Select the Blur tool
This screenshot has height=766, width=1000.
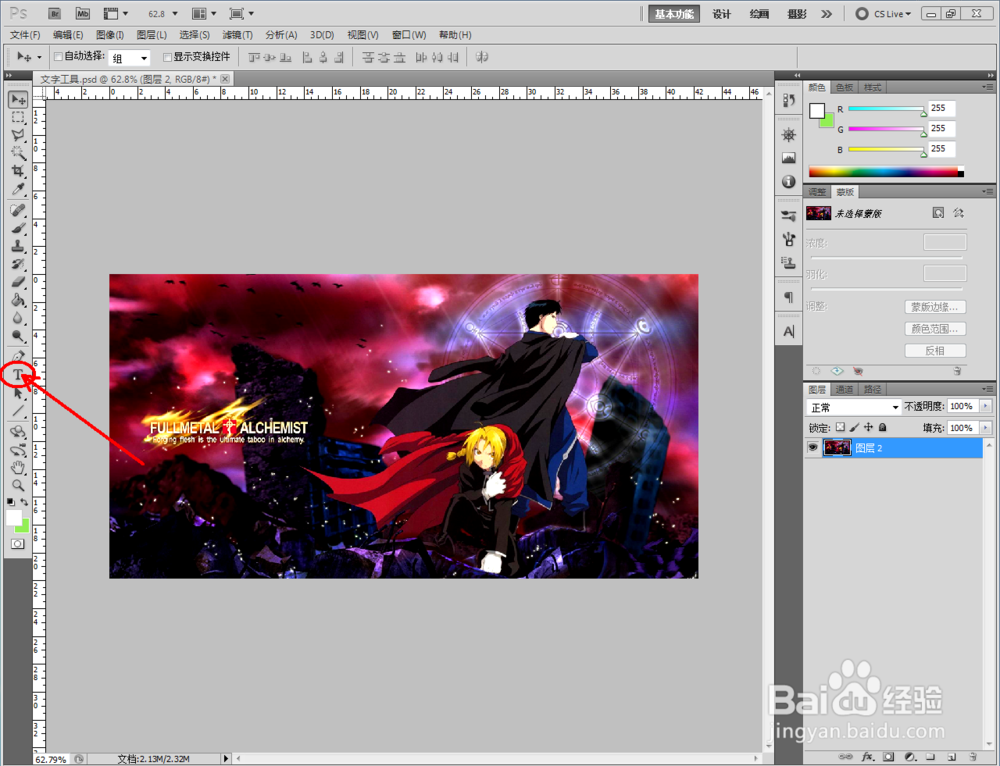tap(18, 318)
